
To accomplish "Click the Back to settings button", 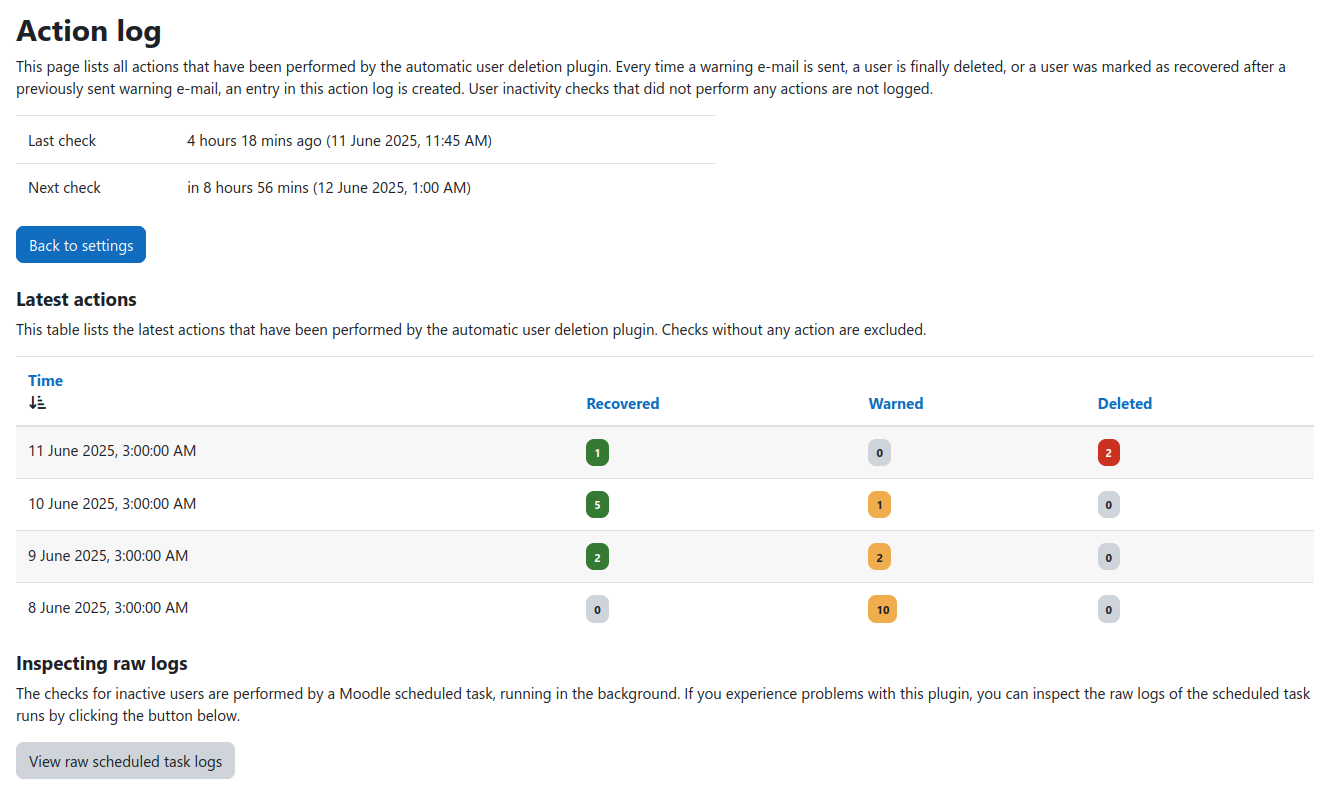I will click(x=81, y=245).
